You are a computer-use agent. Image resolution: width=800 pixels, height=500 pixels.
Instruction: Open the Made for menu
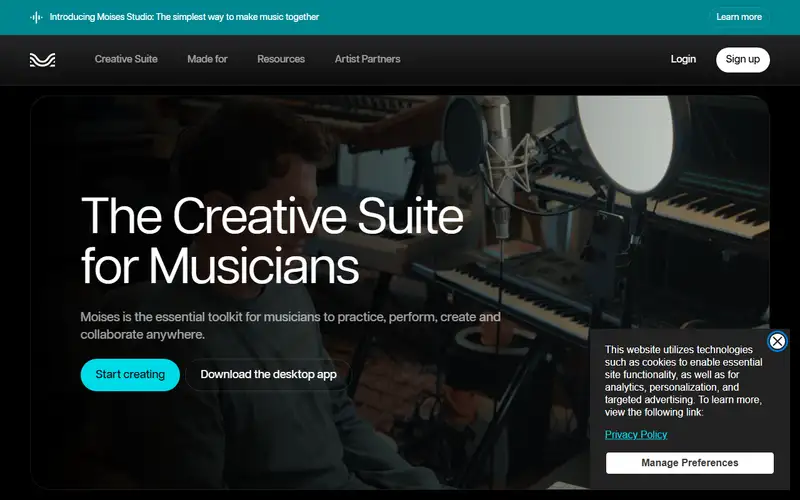(207, 59)
